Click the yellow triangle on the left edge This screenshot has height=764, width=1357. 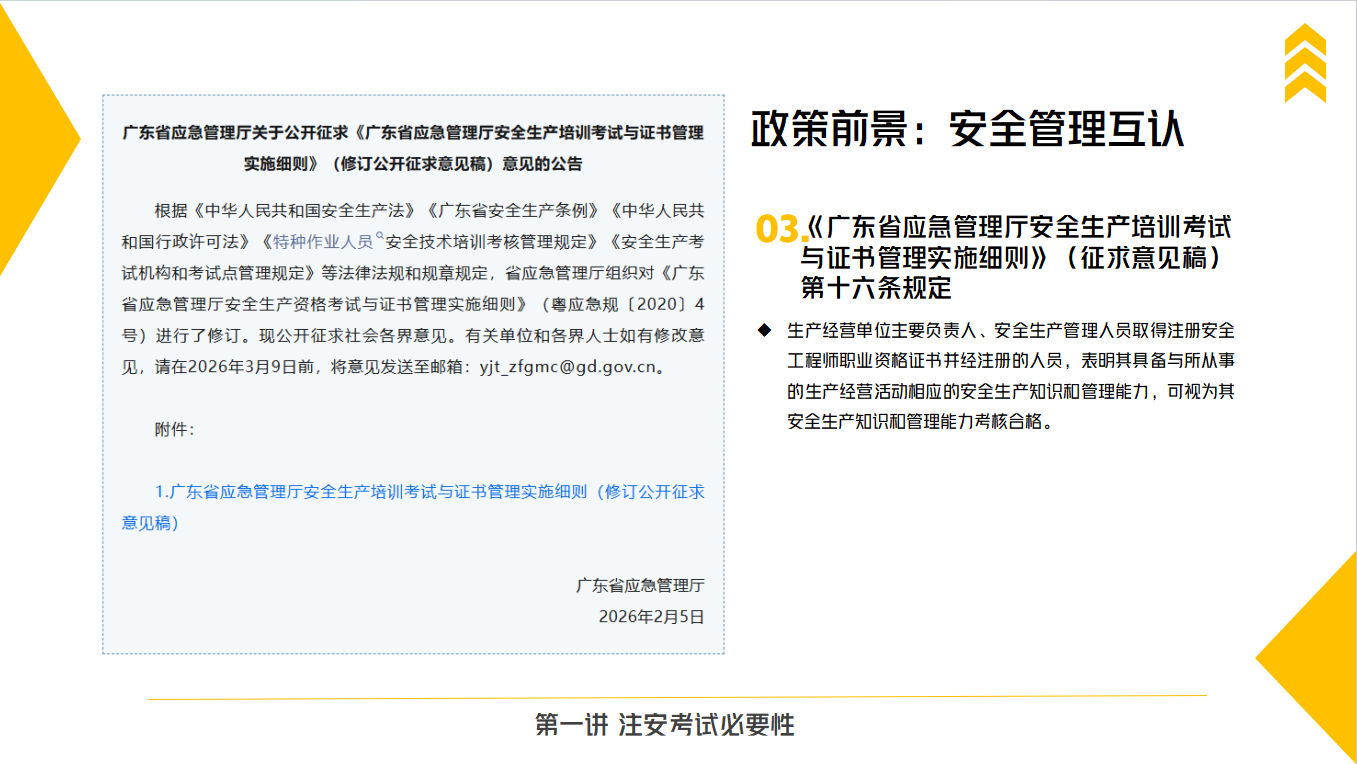(30, 140)
